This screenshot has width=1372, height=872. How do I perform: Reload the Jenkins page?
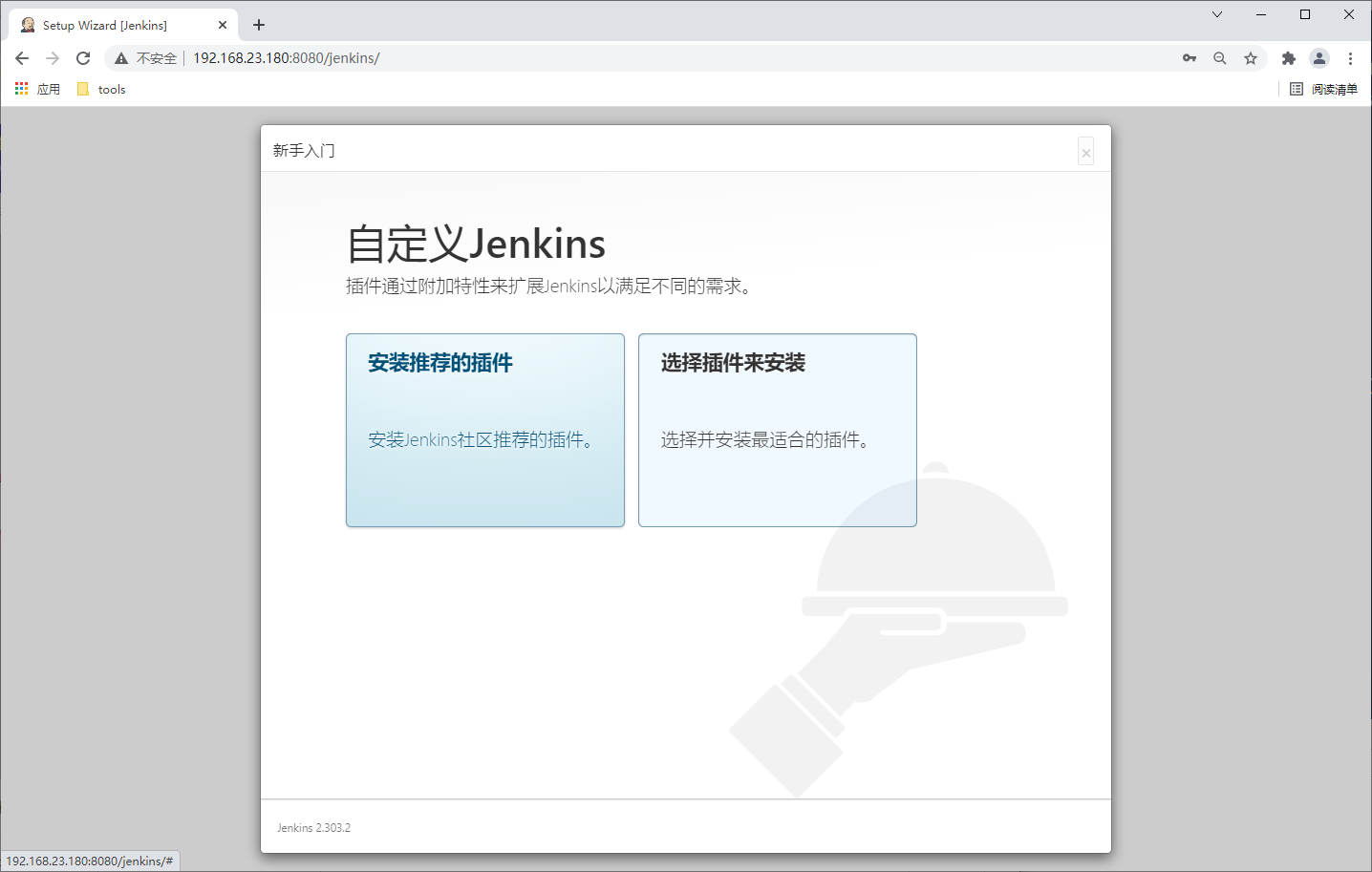[x=83, y=58]
